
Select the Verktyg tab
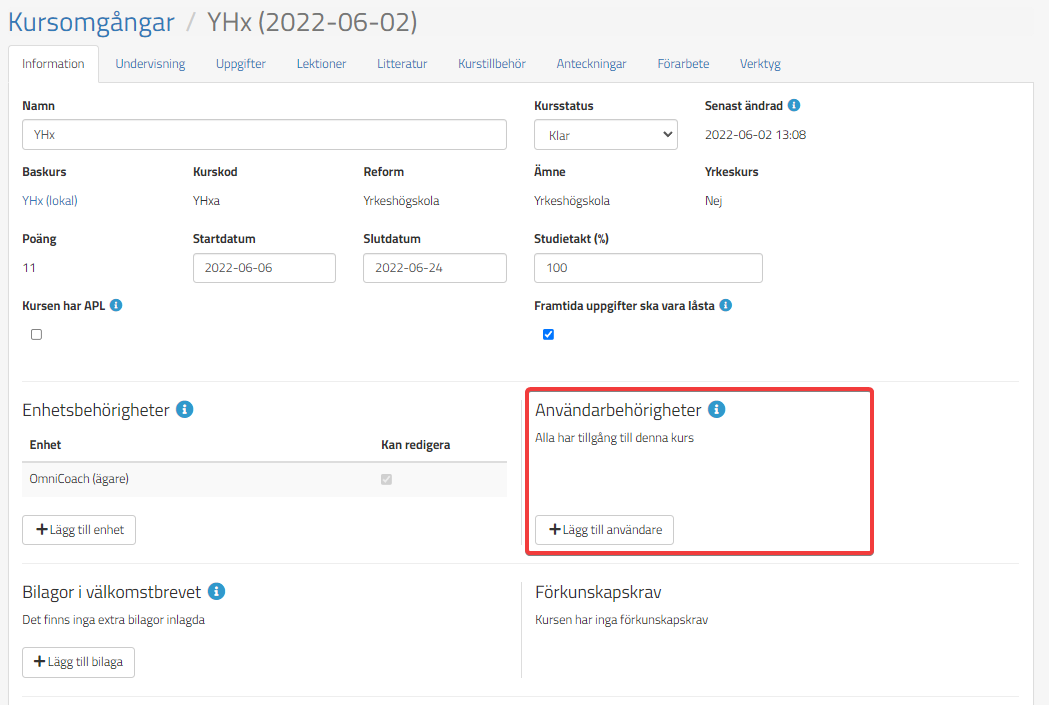point(760,64)
